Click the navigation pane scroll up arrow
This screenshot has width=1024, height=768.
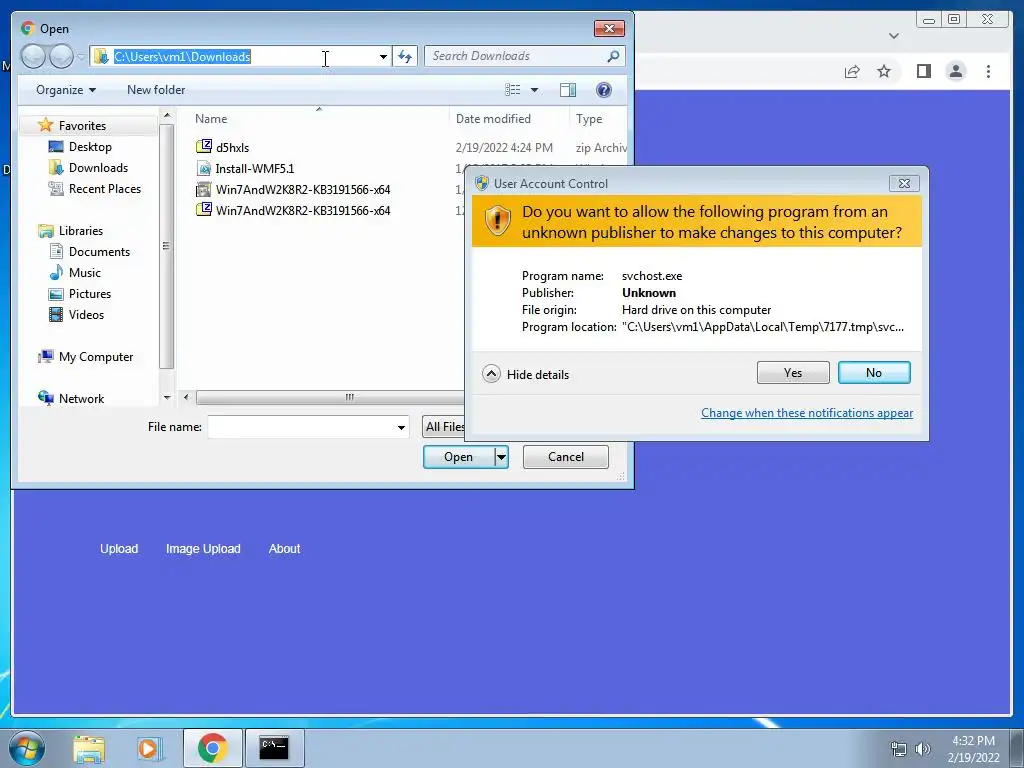coord(167,116)
